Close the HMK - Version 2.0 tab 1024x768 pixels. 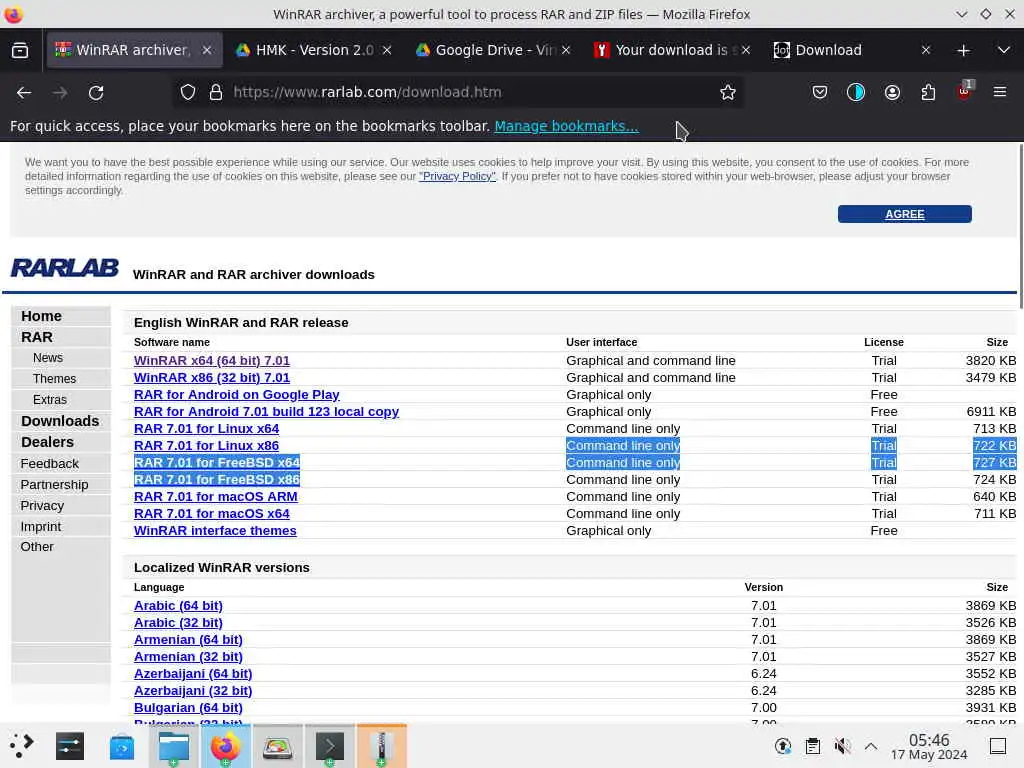click(387, 50)
